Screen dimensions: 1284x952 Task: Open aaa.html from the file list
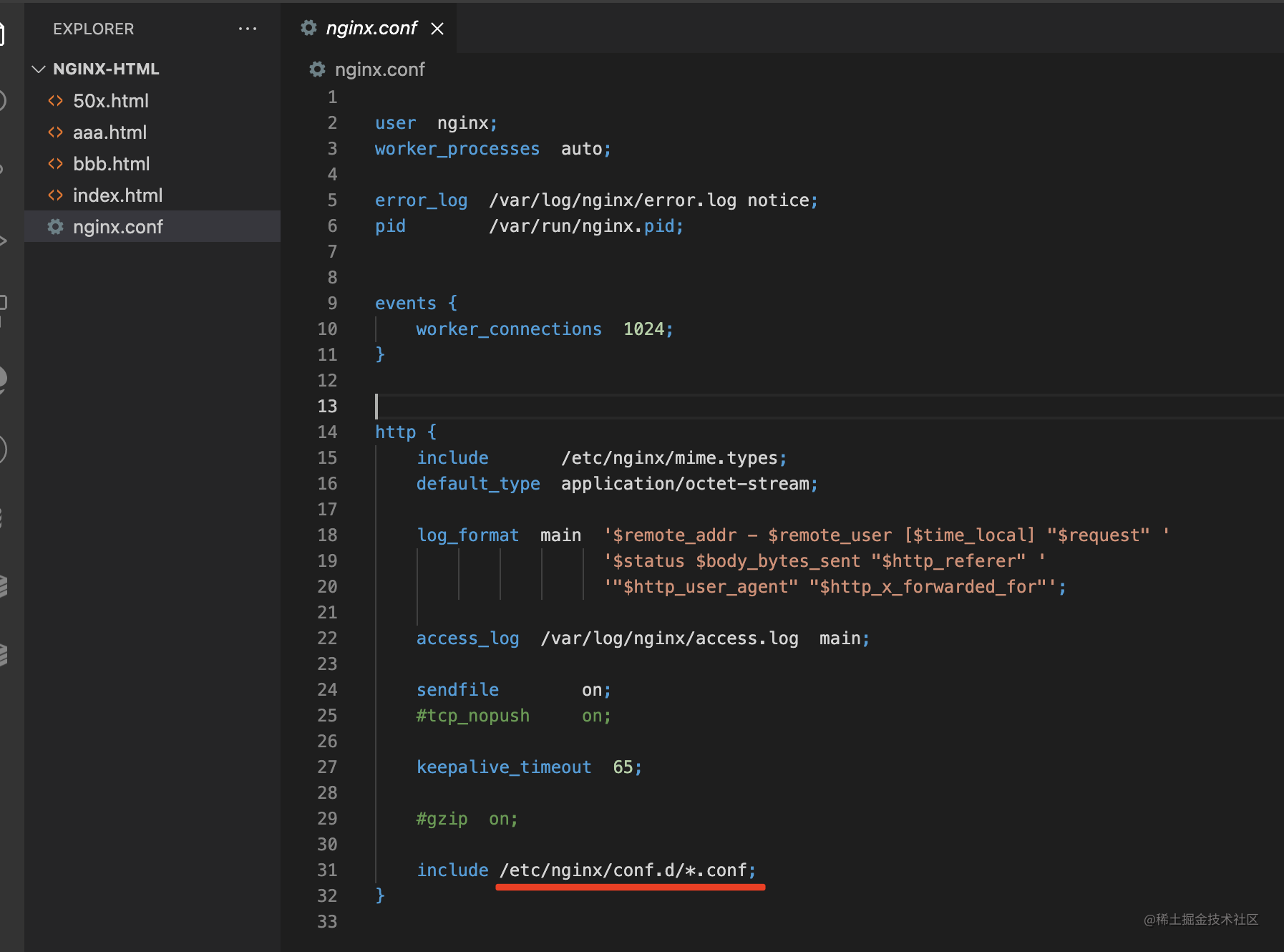(110, 132)
